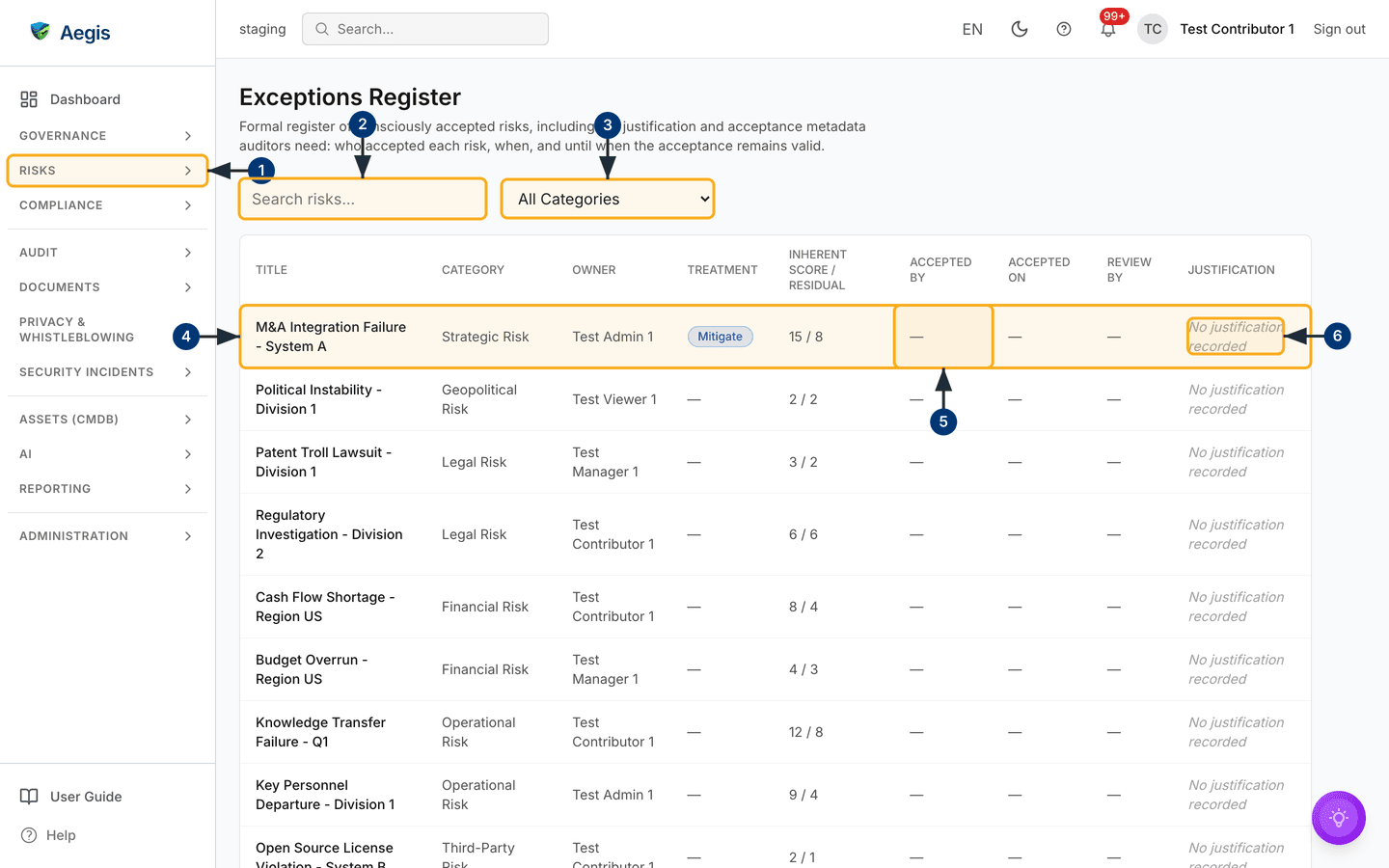Viewport: 1389px width, 868px height.
Task: Open Compliance menu in sidebar
Action: tap(107, 205)
